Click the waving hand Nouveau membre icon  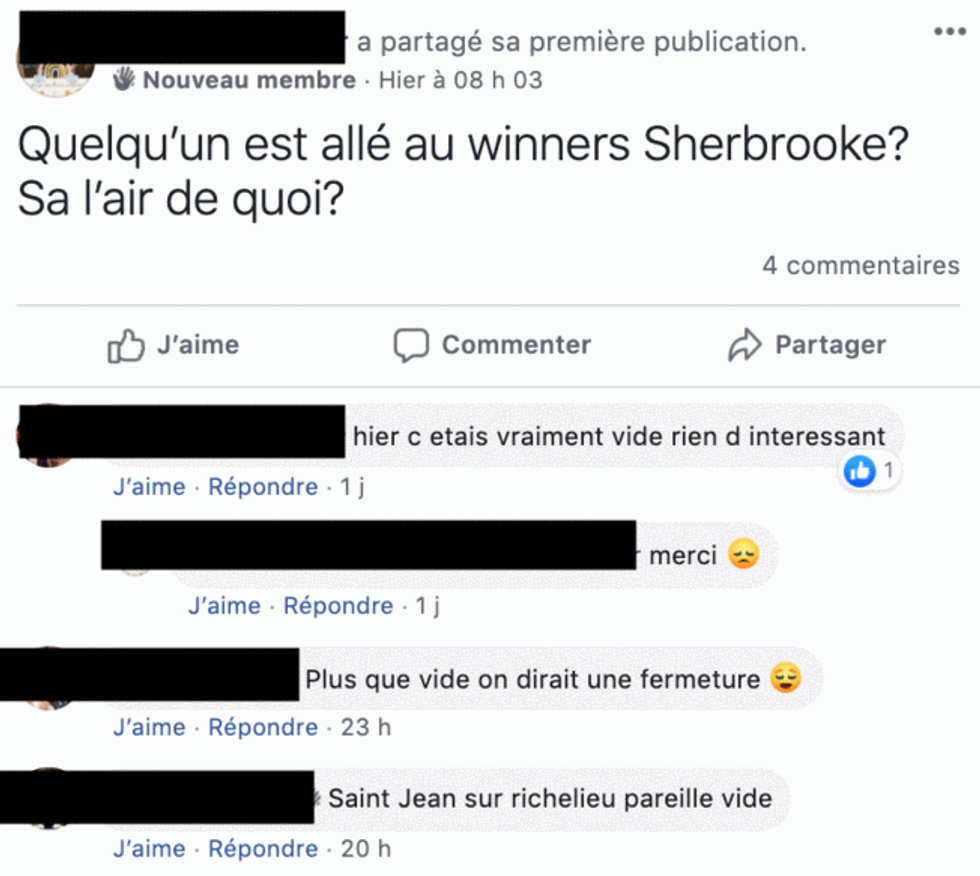coord(123,79)
